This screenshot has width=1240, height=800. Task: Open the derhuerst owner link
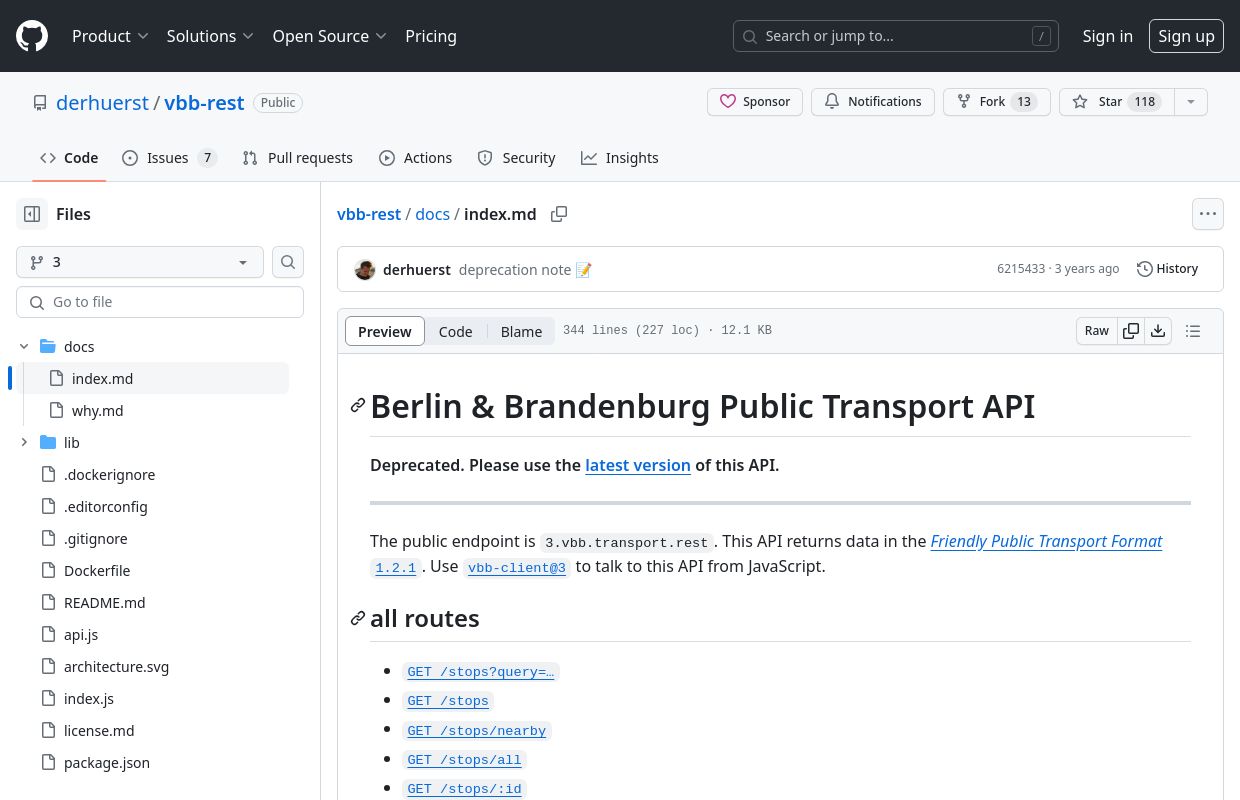[102, 102]
